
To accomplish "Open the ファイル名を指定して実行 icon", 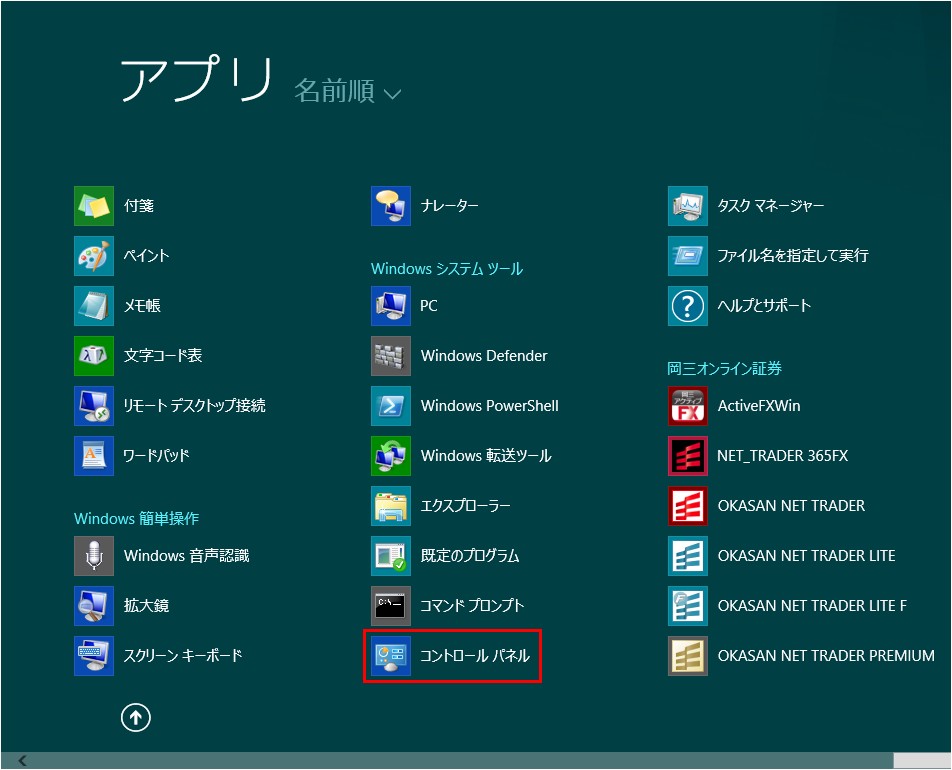I will pos(688,256).
